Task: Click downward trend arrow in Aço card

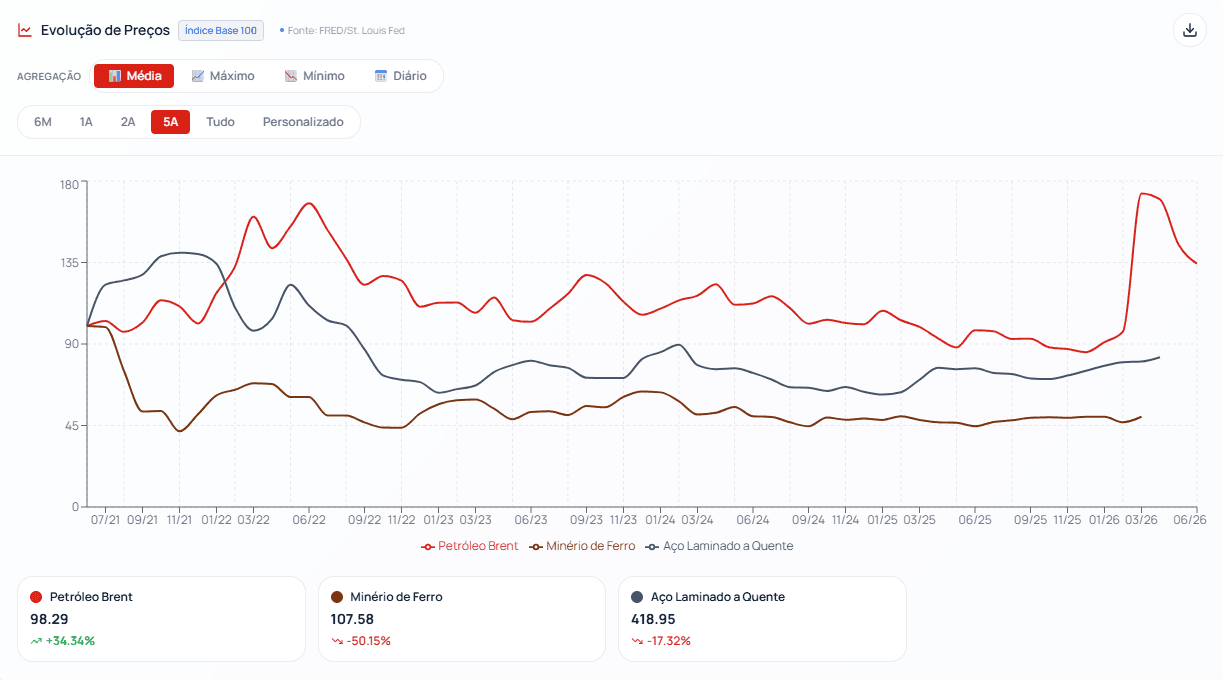Action: tap(636, 641)
